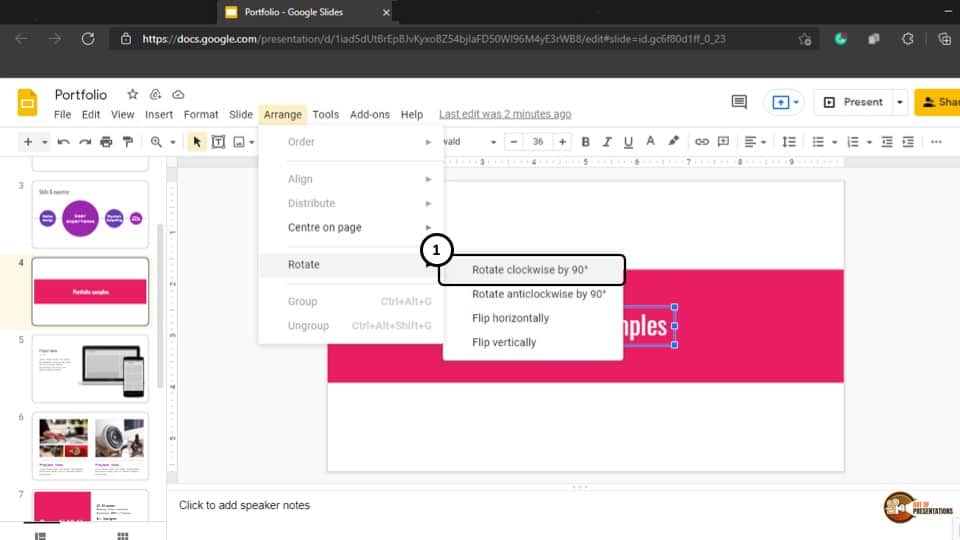Undo the last action
Image resolution: width=960 pixels, height=540 pixels.
pyautogui.click(x=63, y=142)
